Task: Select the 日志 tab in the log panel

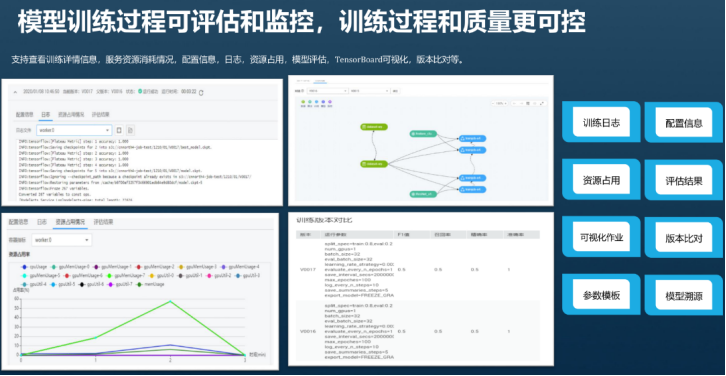Action: click(x=45, y=114)
